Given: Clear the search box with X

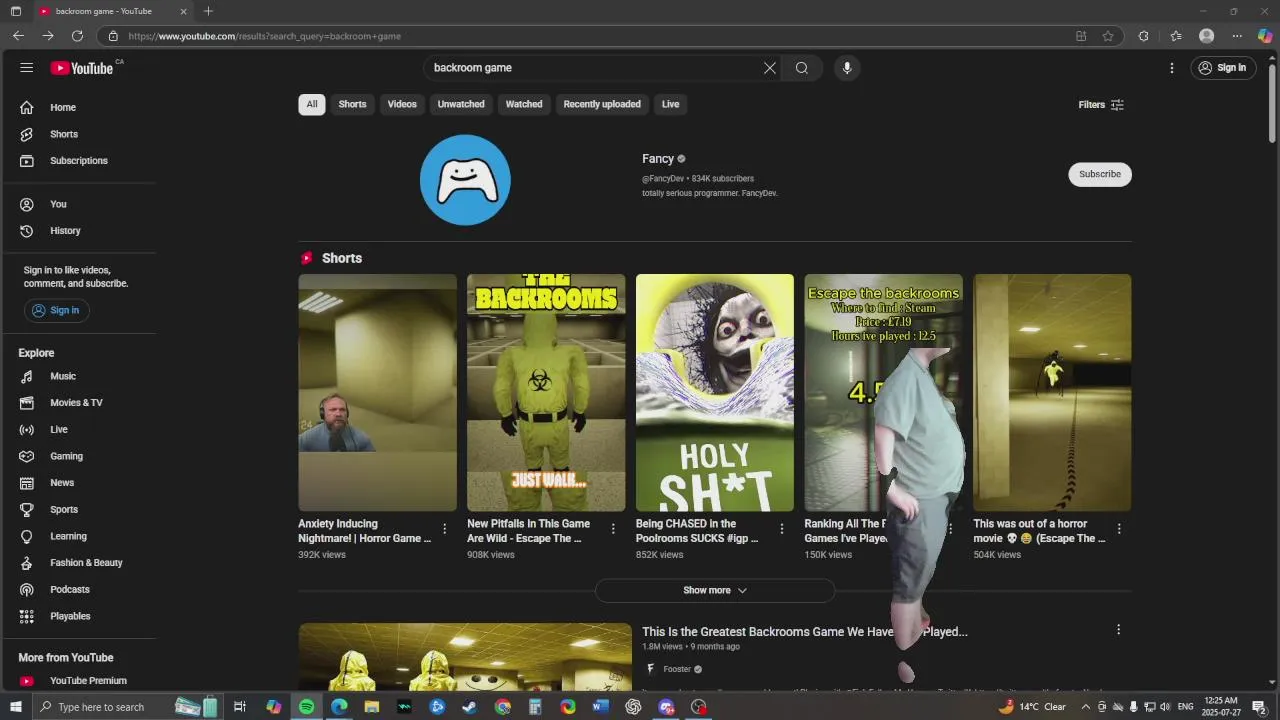Looking at the screenshot, I should [770, 68].
